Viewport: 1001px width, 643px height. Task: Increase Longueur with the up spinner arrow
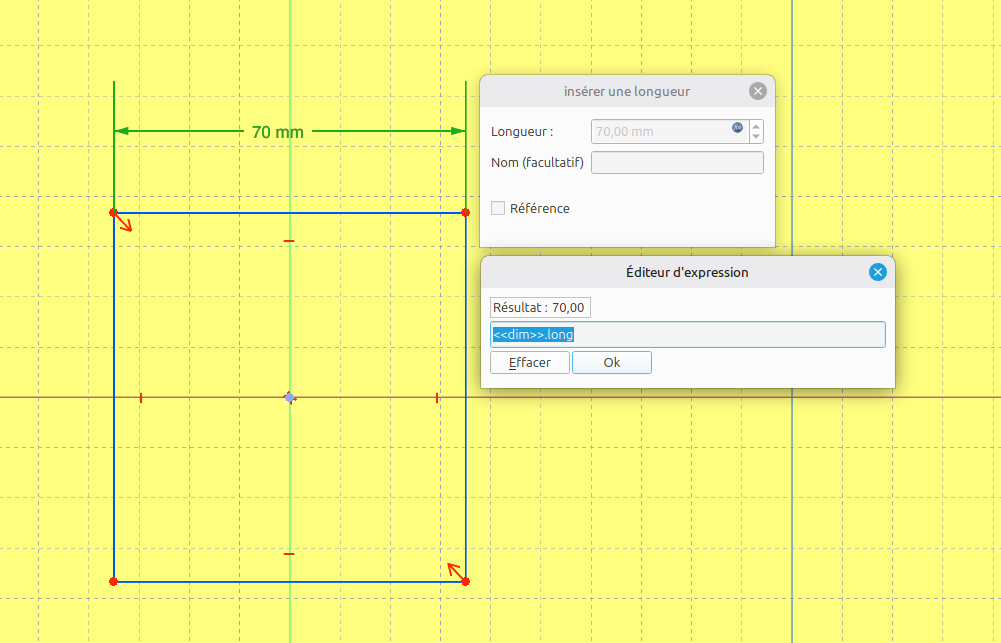[x=756, y=126]
